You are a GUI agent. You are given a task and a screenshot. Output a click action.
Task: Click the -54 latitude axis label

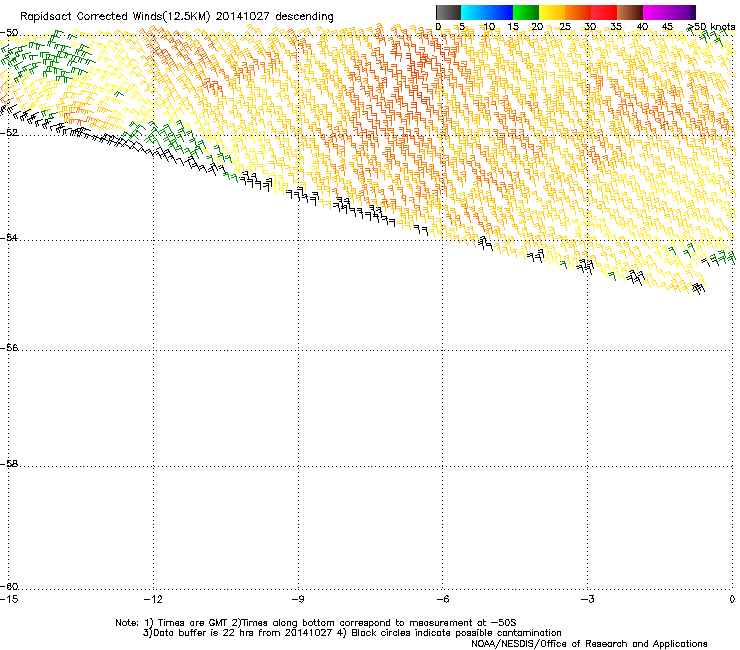coord(9,237)
